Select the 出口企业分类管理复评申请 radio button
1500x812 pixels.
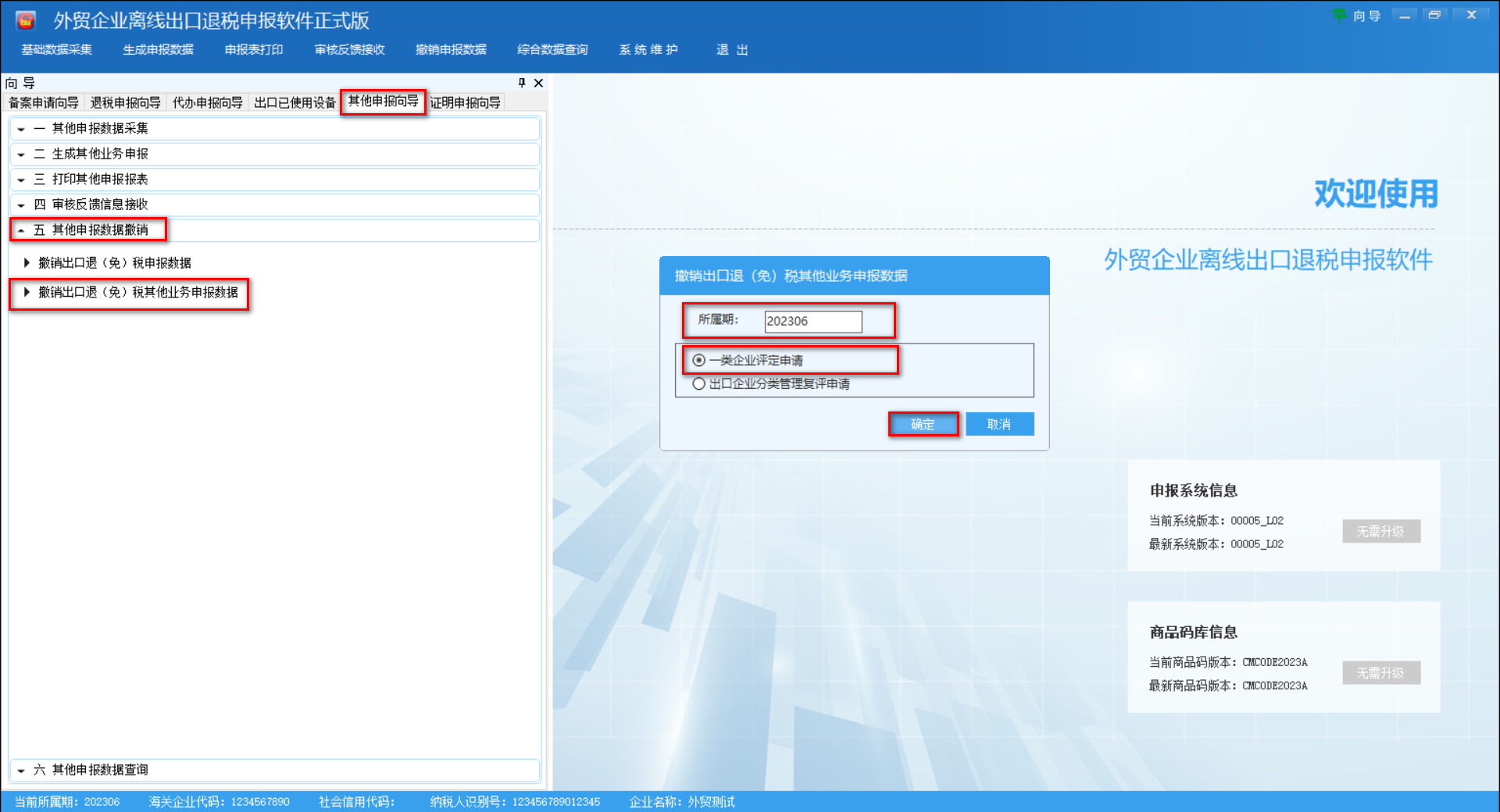[x=698, y=383]
